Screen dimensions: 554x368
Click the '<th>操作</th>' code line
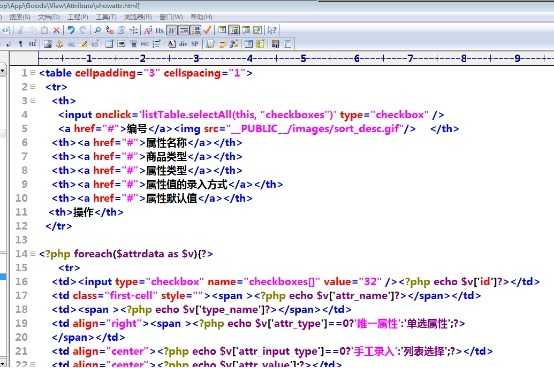86,212
